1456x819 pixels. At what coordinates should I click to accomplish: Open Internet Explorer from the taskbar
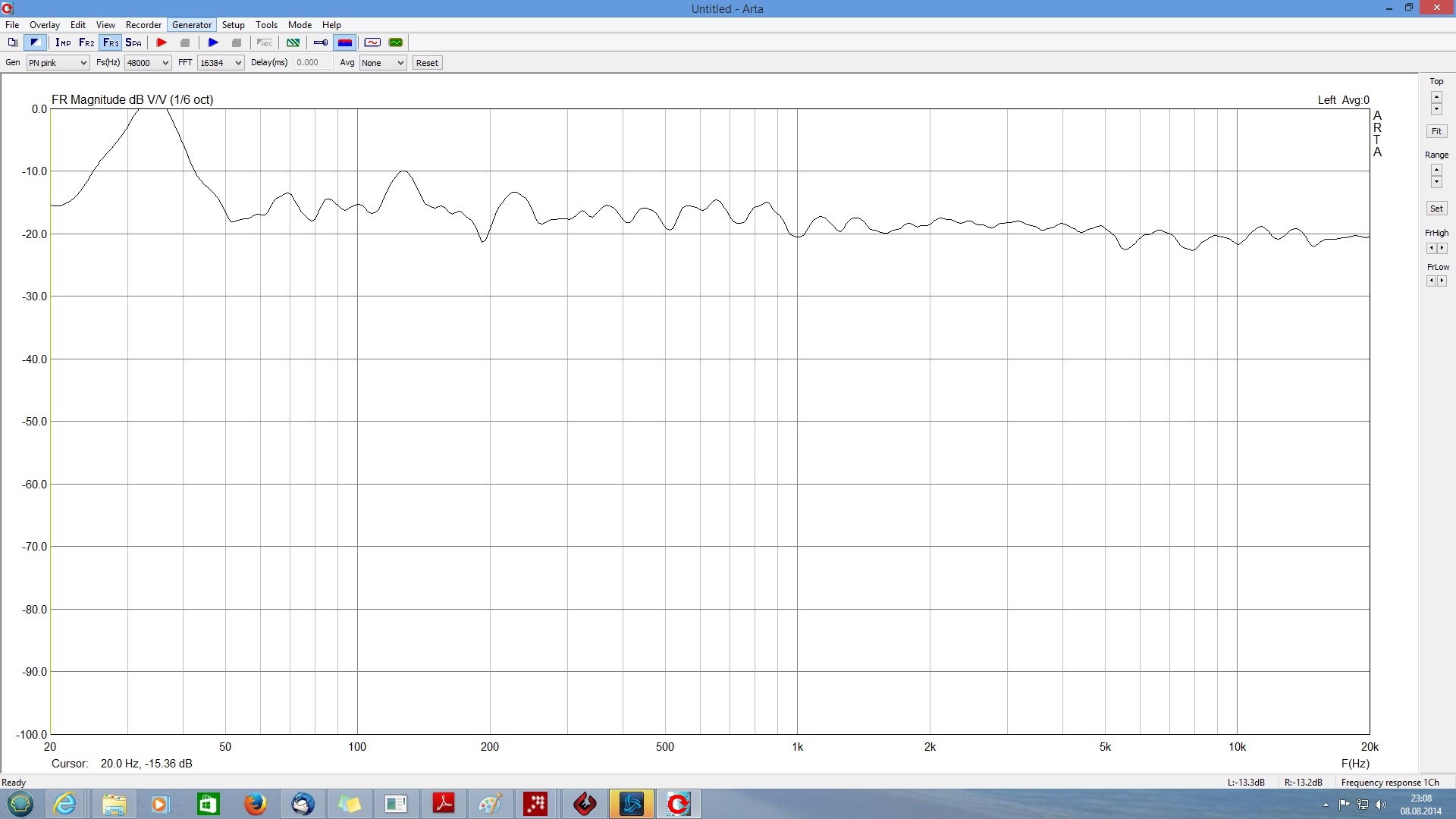click(65, 804)
